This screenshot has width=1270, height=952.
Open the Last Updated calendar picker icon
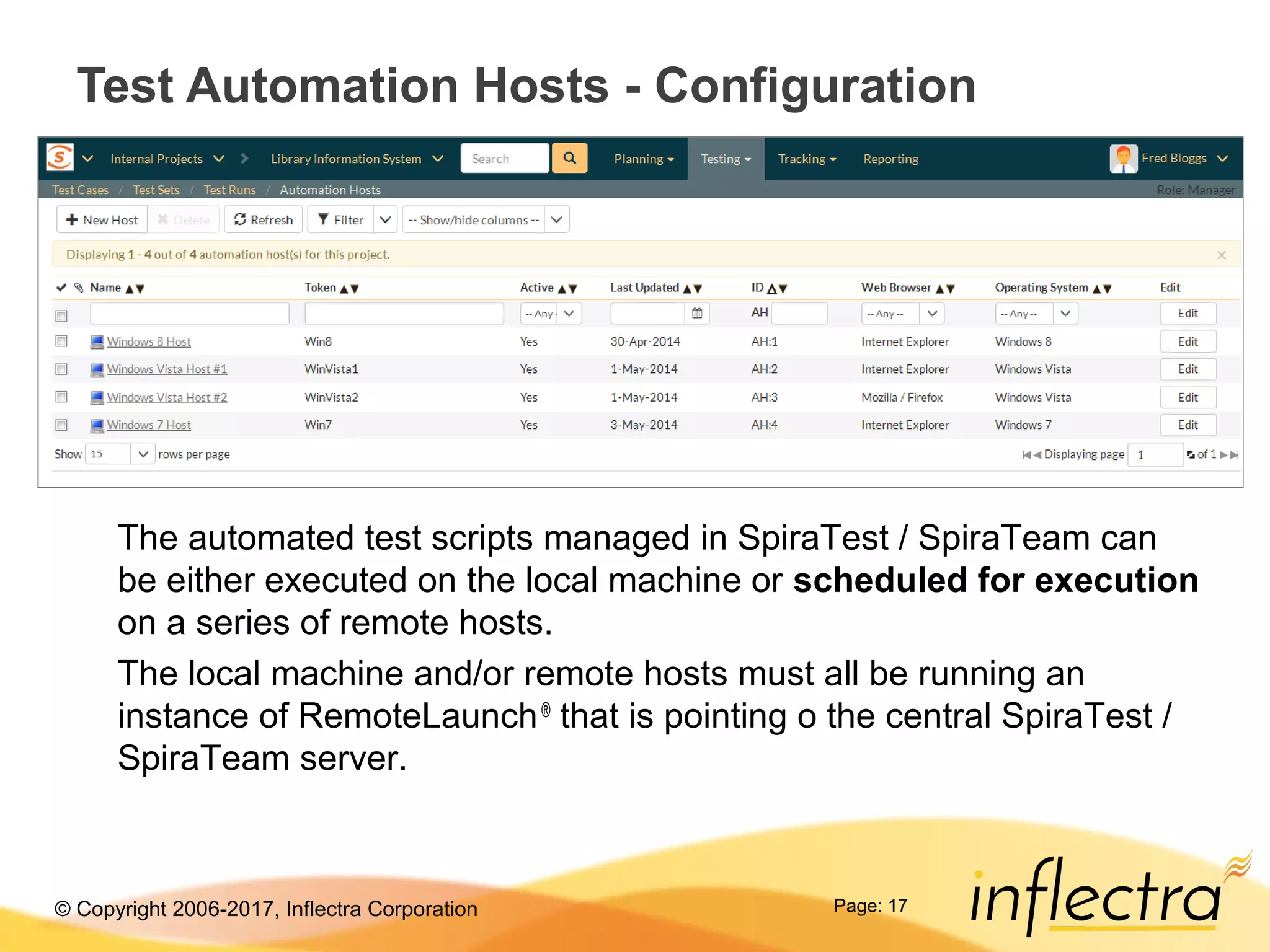tap(697, 314)
